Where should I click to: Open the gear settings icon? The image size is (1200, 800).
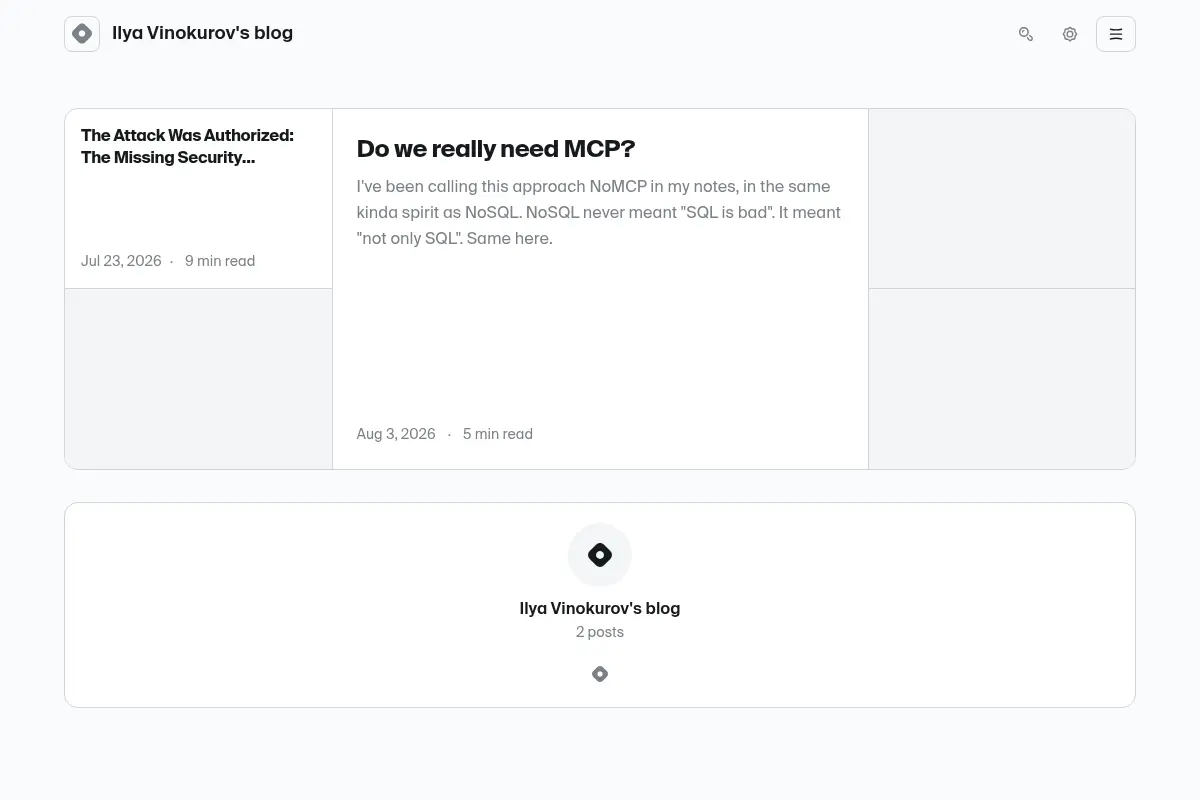click(x=1070, y=34)
